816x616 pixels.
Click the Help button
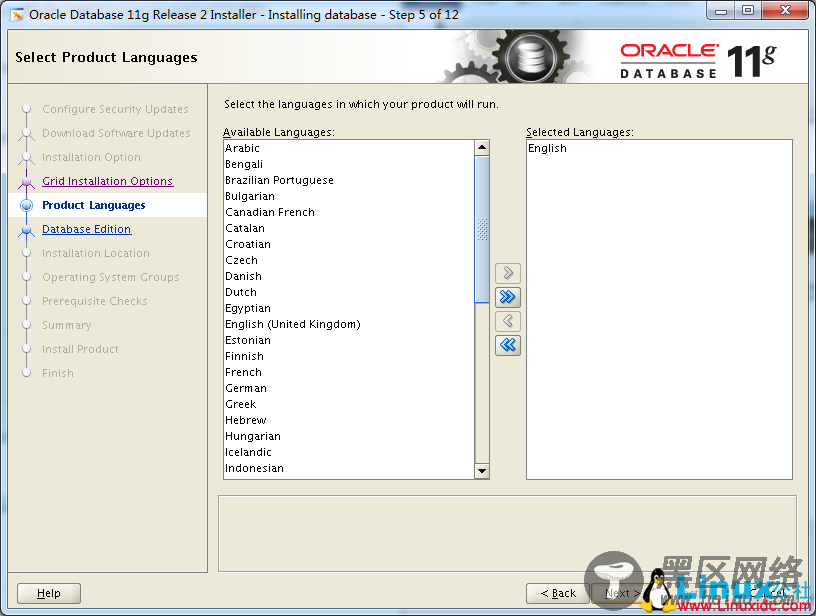[x=49, y=593]
